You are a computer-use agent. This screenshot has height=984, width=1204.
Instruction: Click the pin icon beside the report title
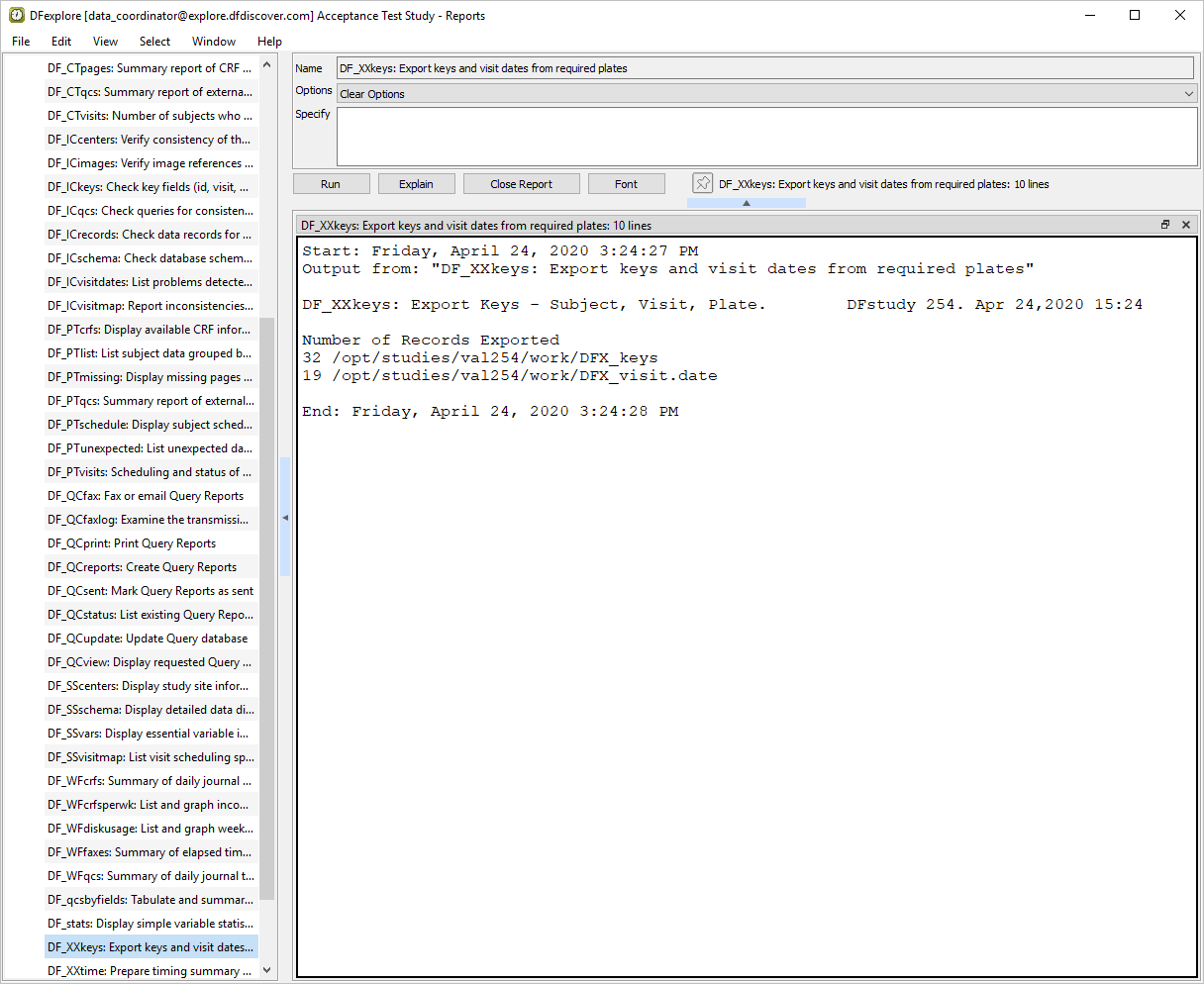(x=702, y=183)
